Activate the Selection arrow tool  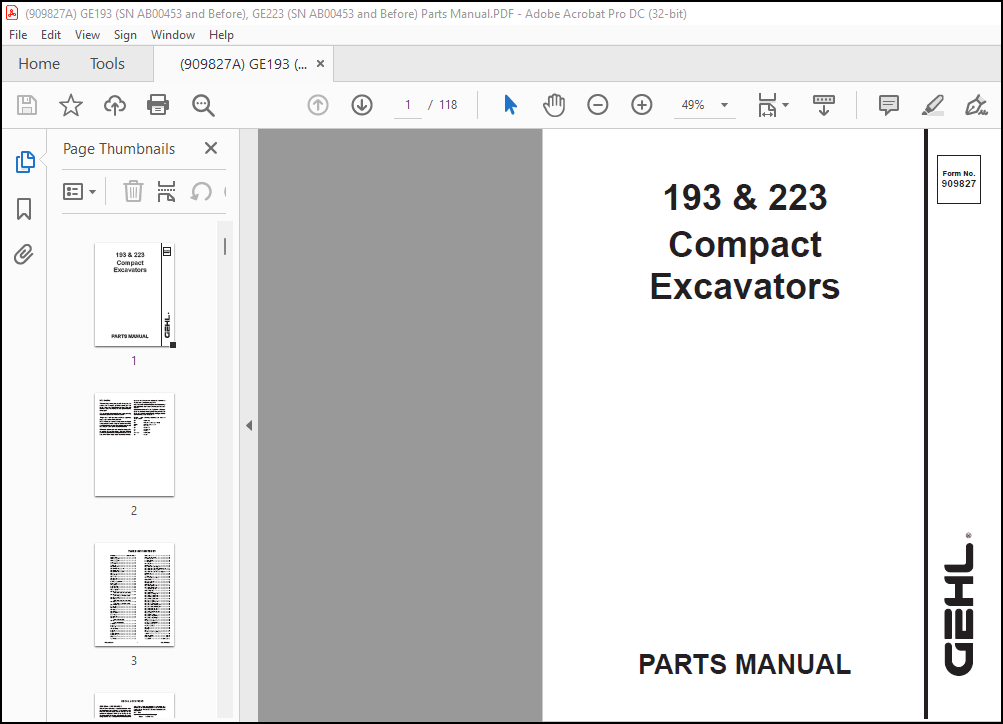tap(510, 105)
